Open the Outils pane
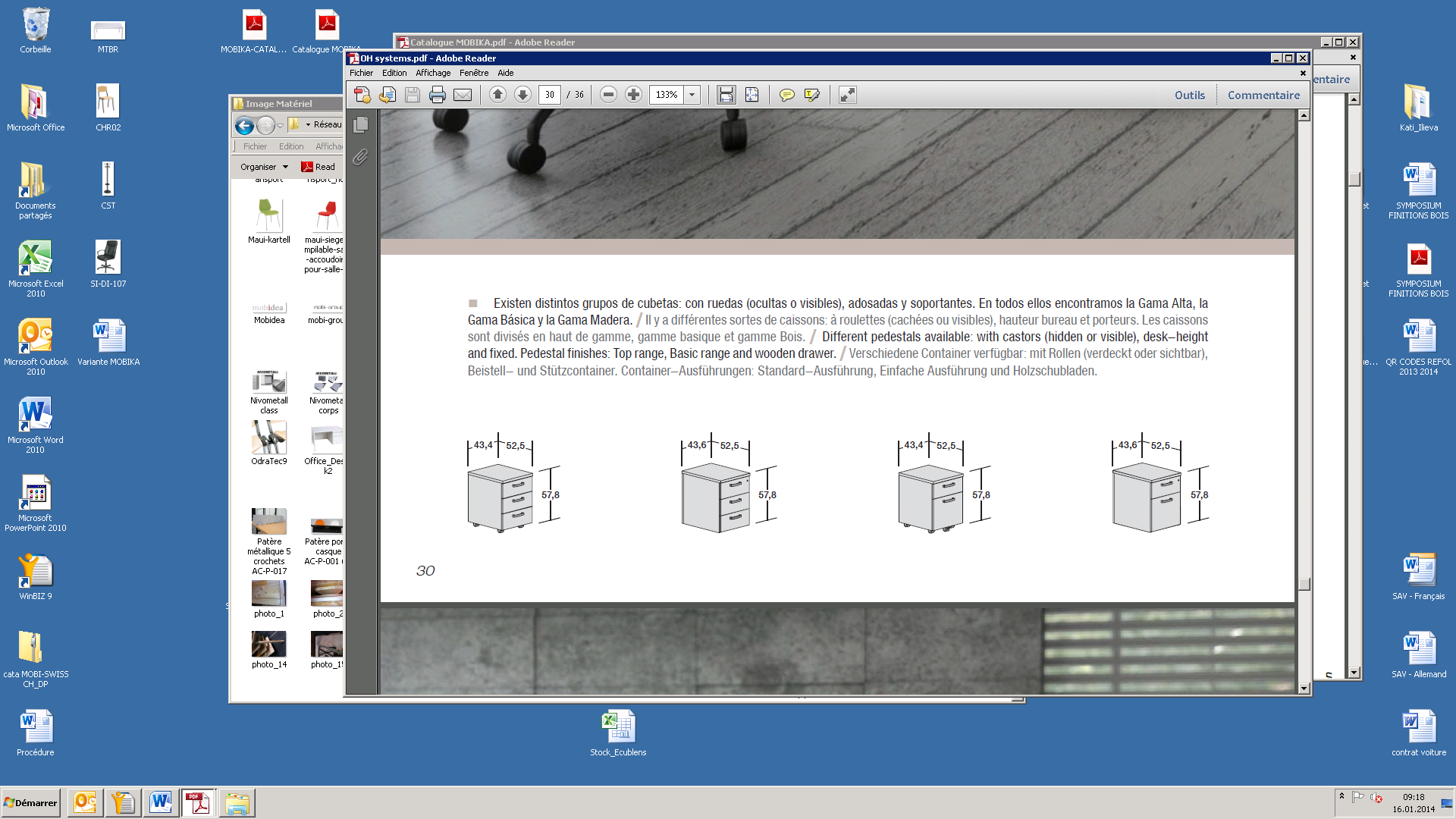This screenshot has width=1456, height=819. tap(1190, 95)
